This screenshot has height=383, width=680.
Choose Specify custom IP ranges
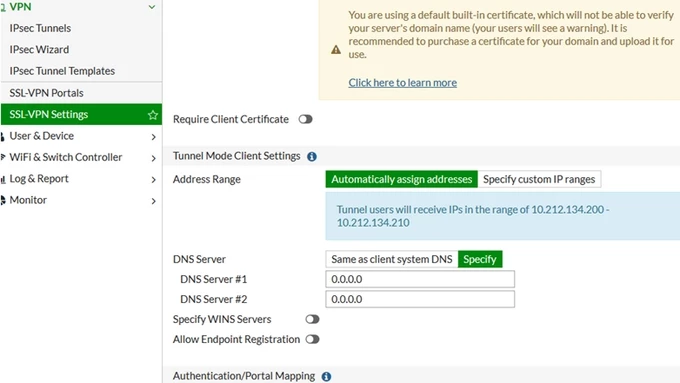click(x=539, y=179)
